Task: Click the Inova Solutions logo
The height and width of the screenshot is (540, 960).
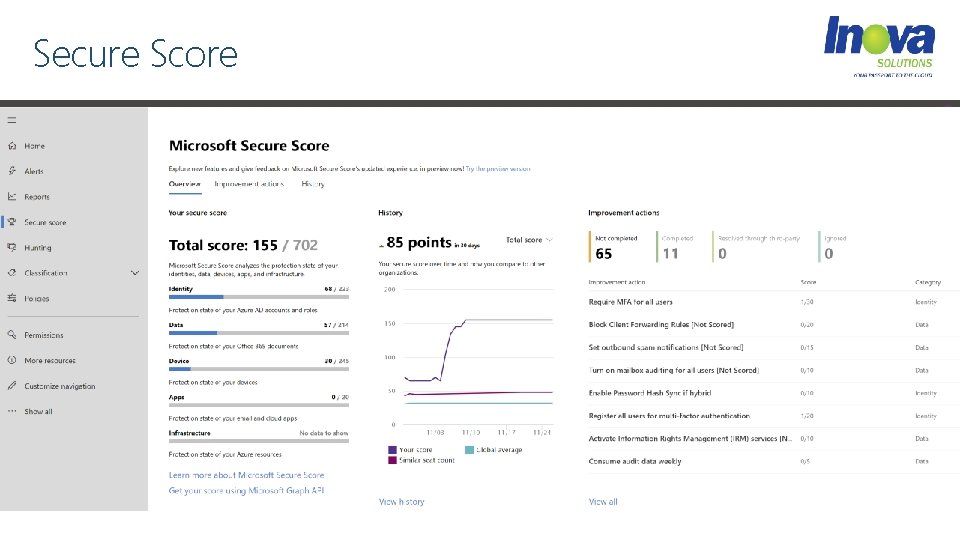Action: [879, 46]
